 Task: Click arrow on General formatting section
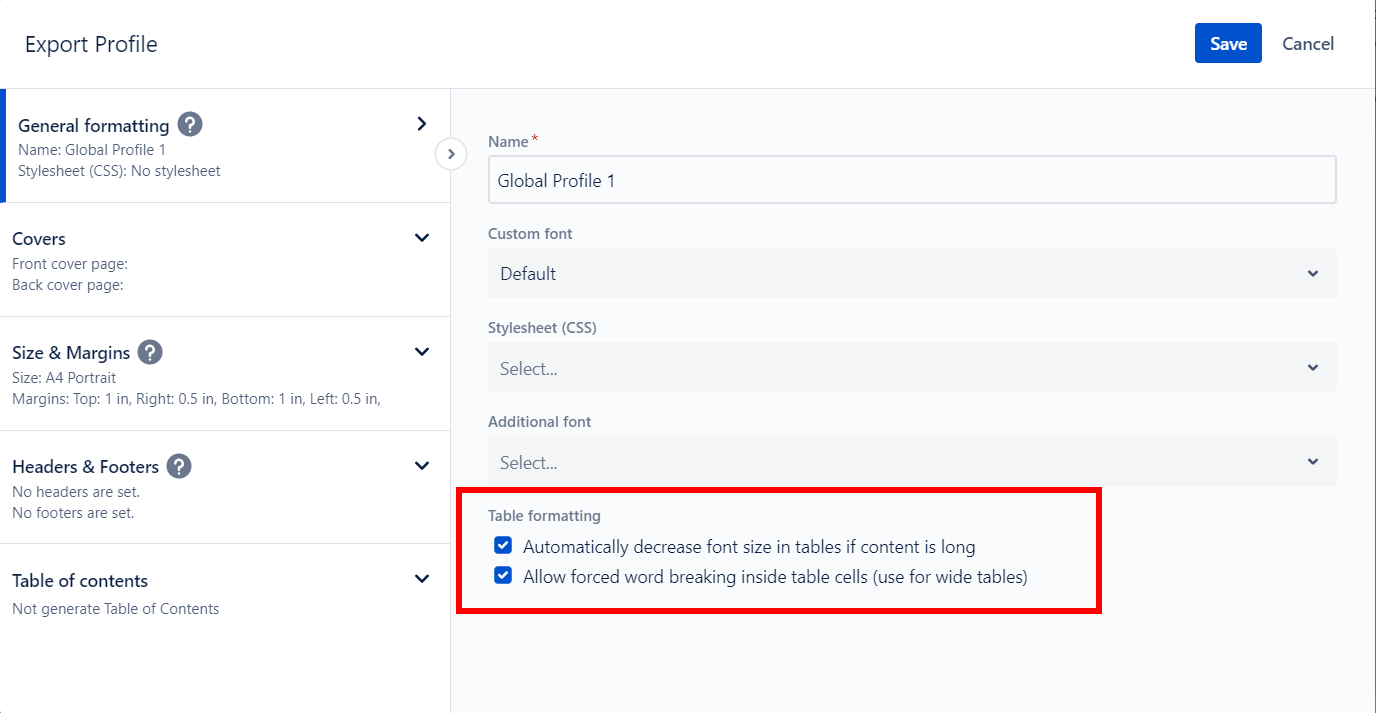pos(422,124)
